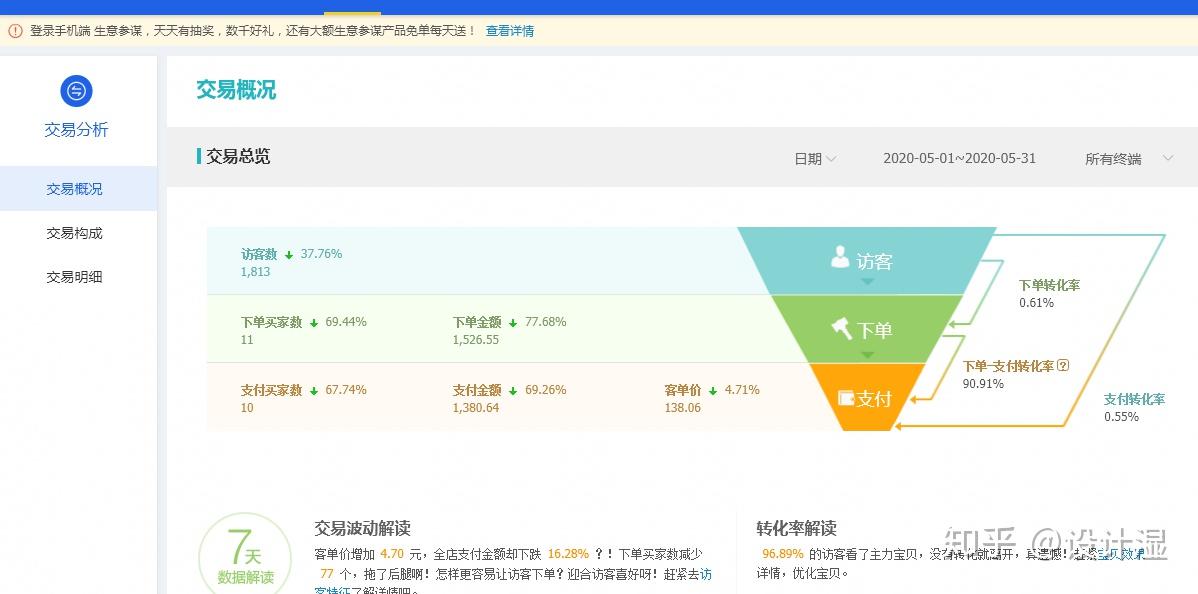The width and height of the screenshot is (1198, 594).
Task: Click the 下单转化率 value 0.61%
Action: pyautogui.click(x=1036, y=303)
